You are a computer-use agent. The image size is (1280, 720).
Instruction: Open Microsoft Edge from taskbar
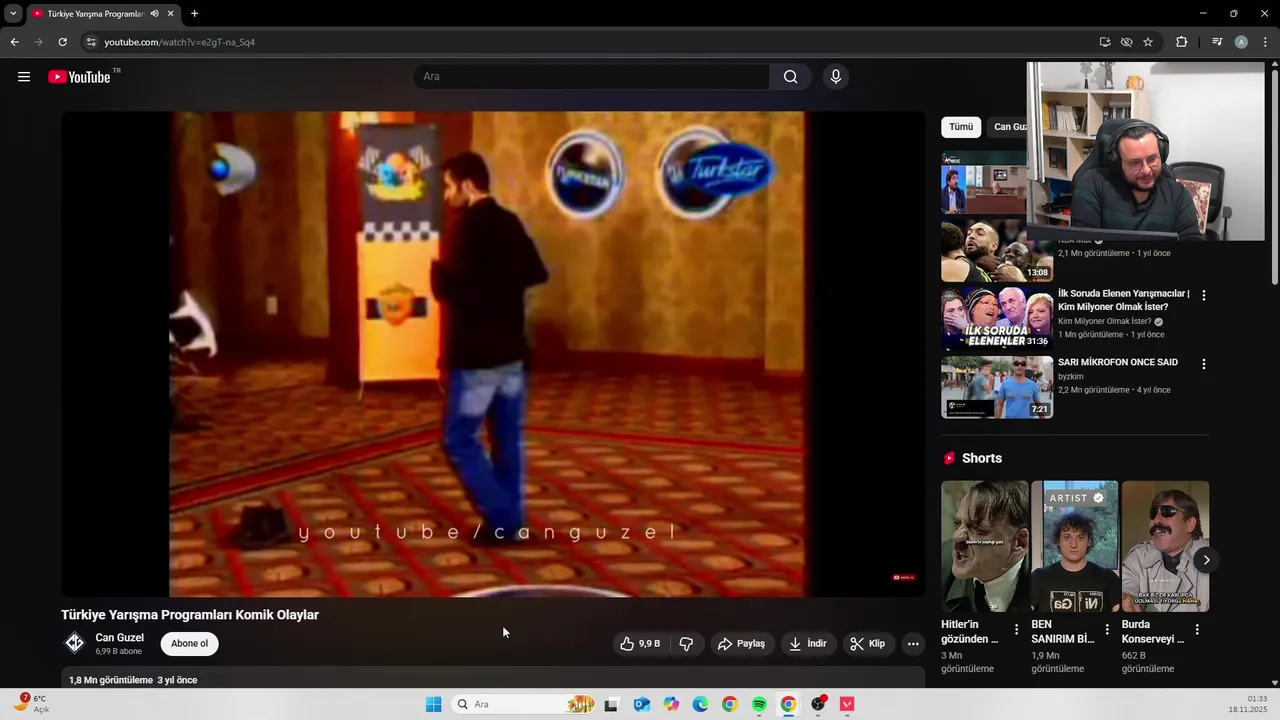tap(700, 704)
